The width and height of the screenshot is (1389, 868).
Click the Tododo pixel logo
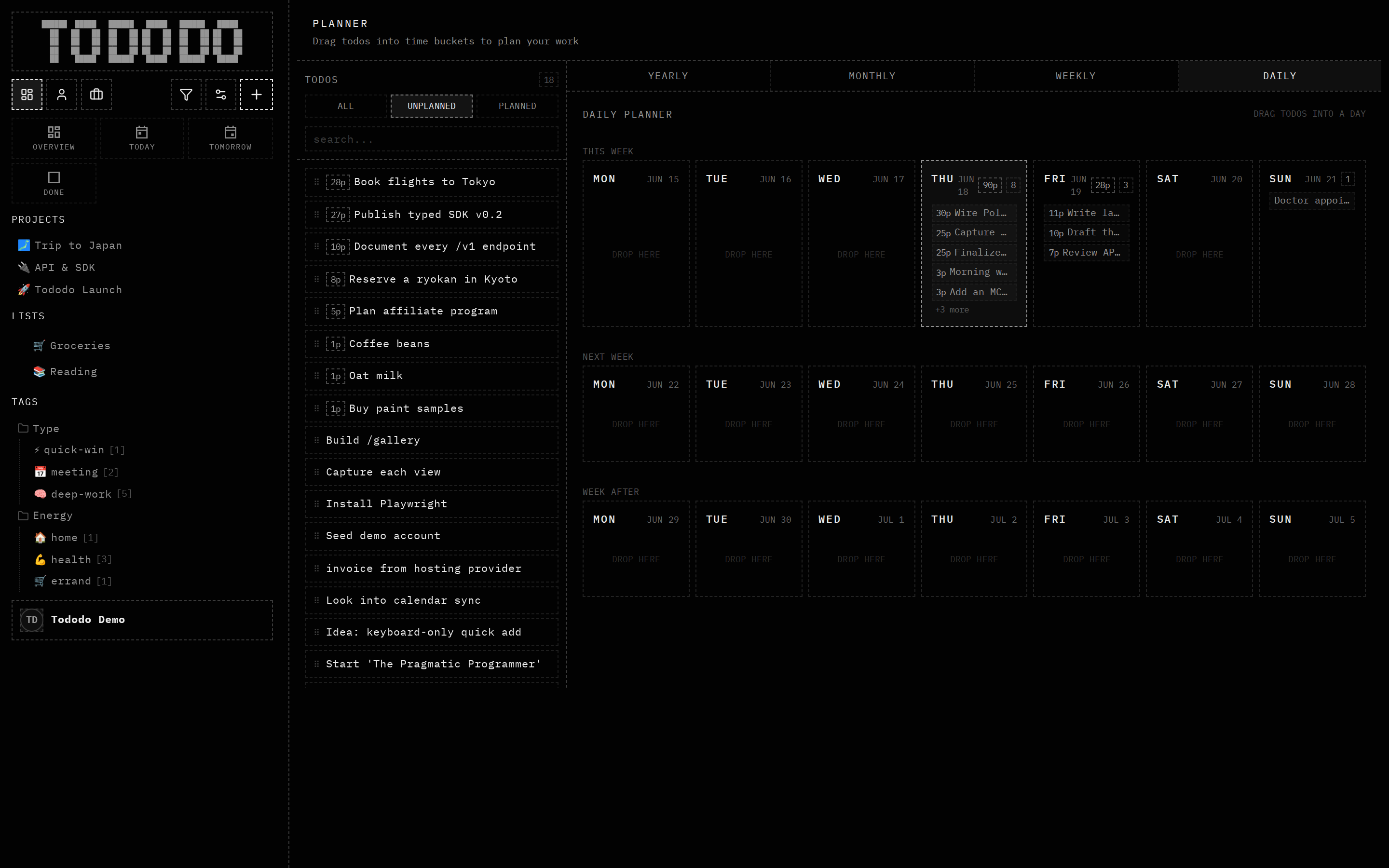tap(142, 41)
